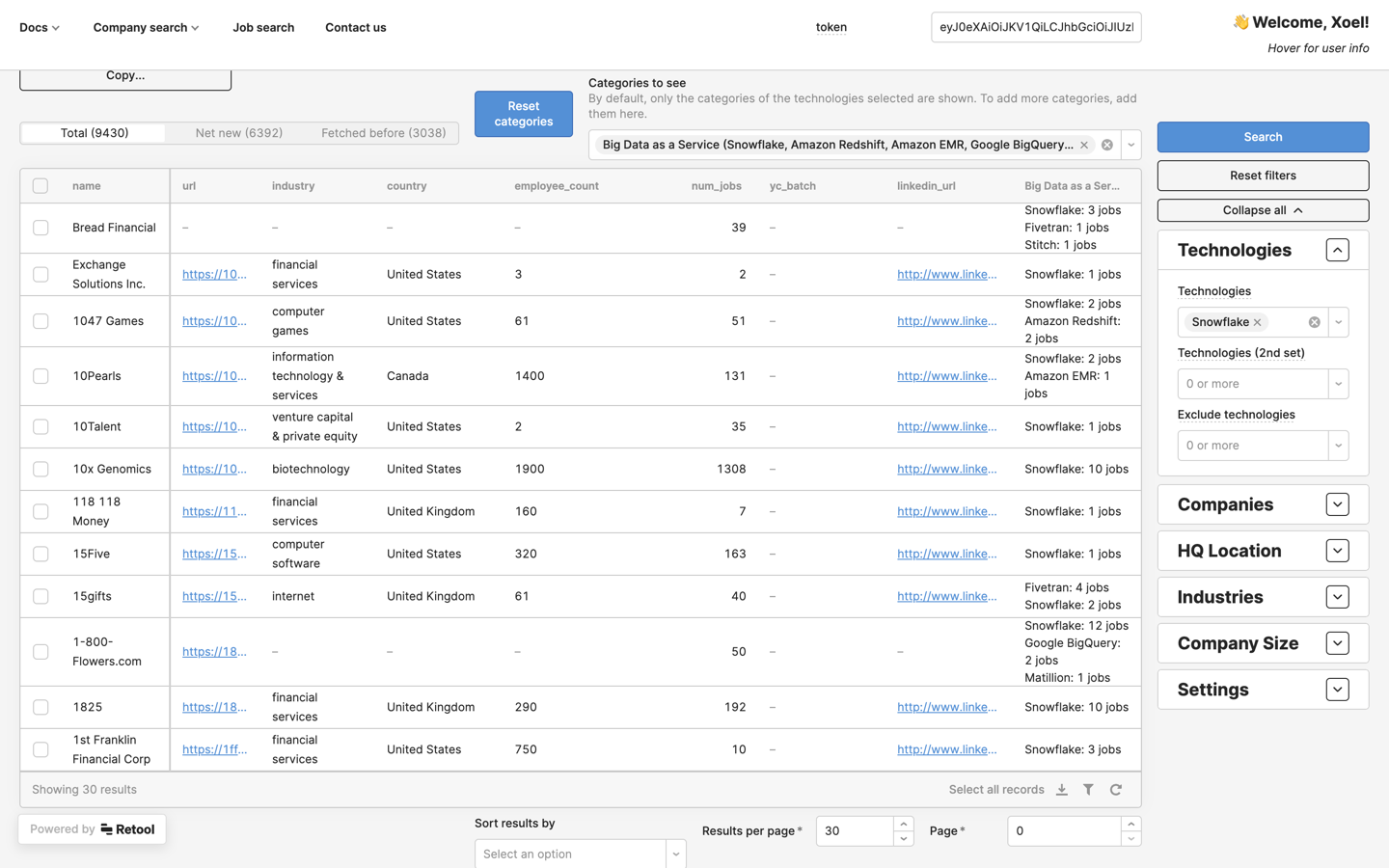
Task: Open the 10x Genomics website url link
Action: 214,469
